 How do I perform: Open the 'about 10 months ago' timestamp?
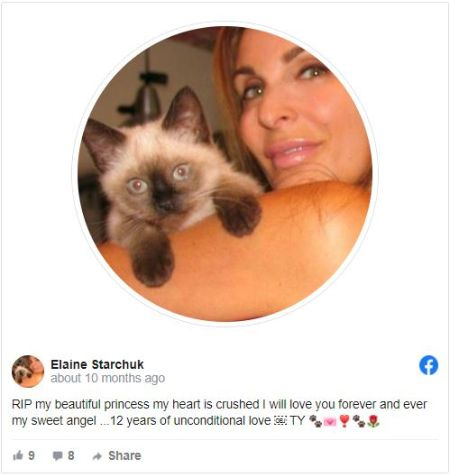[108, 378]
